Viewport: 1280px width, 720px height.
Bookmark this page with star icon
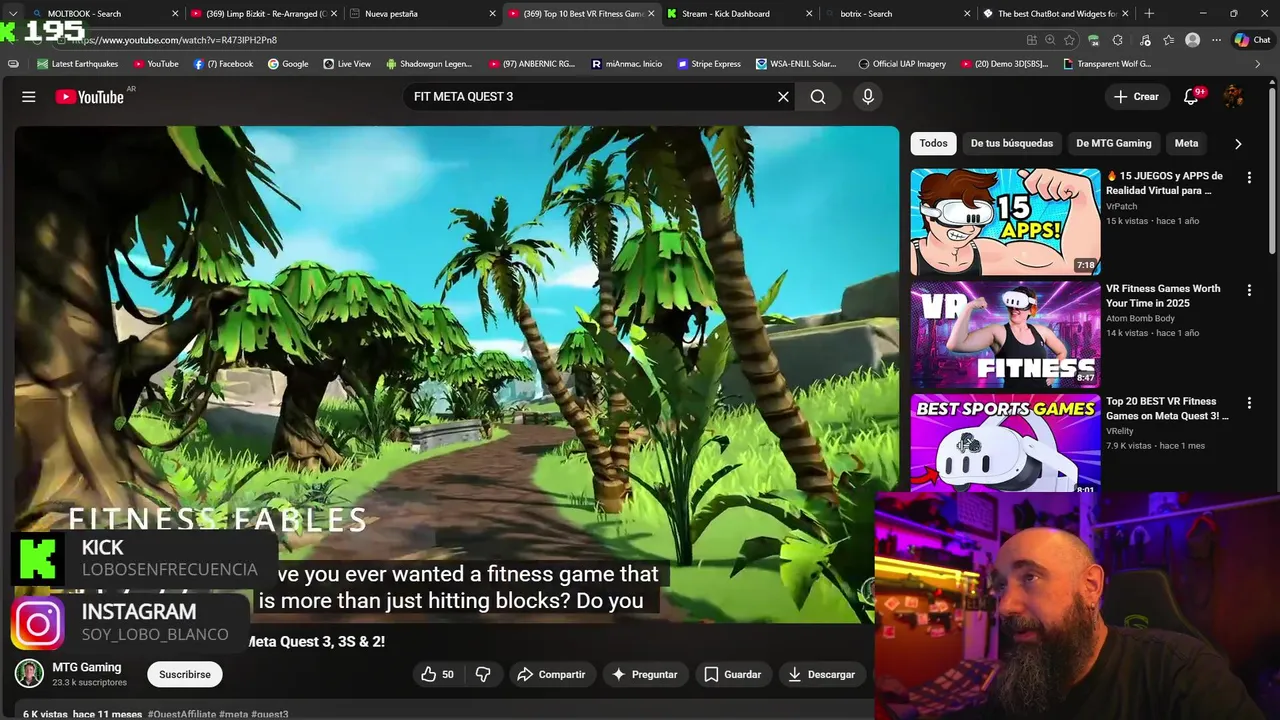pyautogui.click(x=1069, y=40)
